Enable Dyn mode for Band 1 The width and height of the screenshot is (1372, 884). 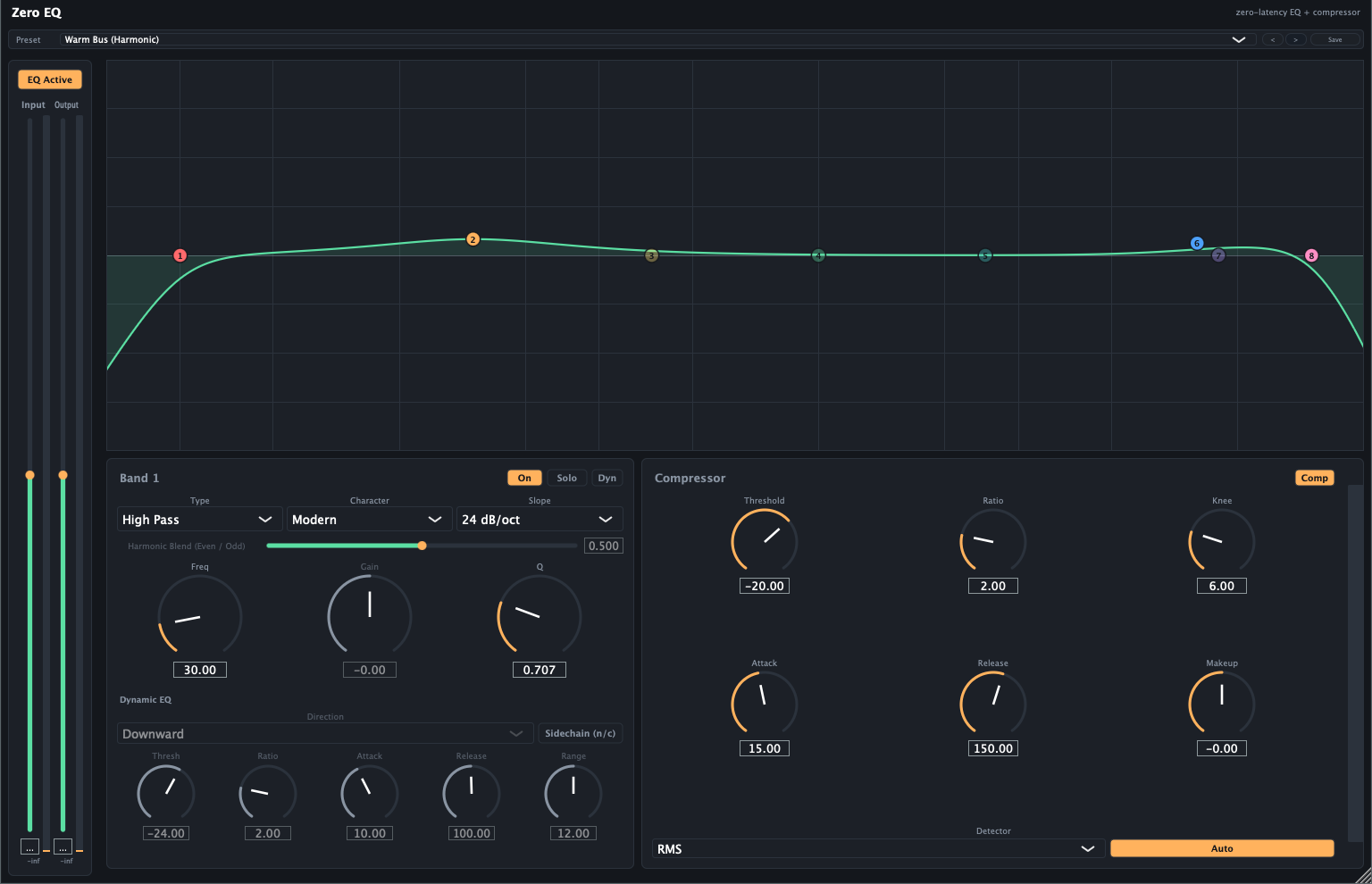click(607, 478)
